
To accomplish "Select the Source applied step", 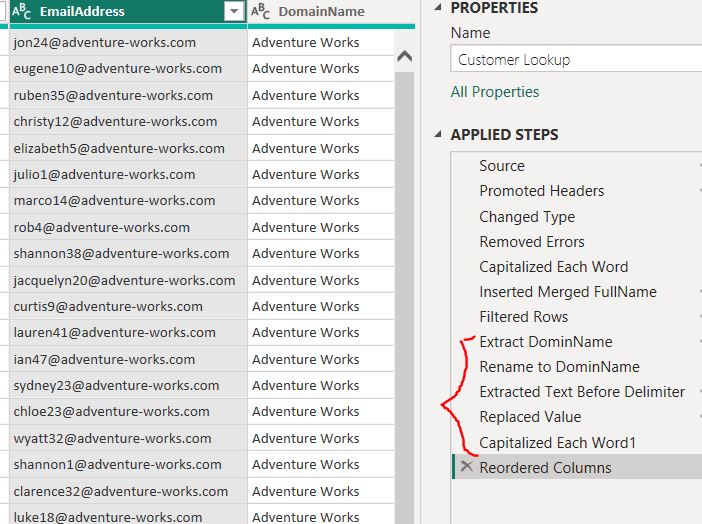I will tap(502, 166).
